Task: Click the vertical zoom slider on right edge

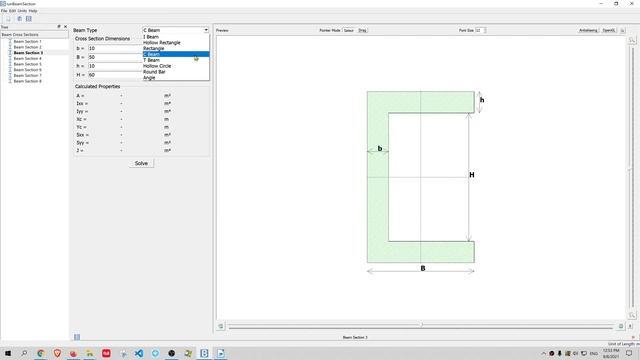Action: (632, 178)
